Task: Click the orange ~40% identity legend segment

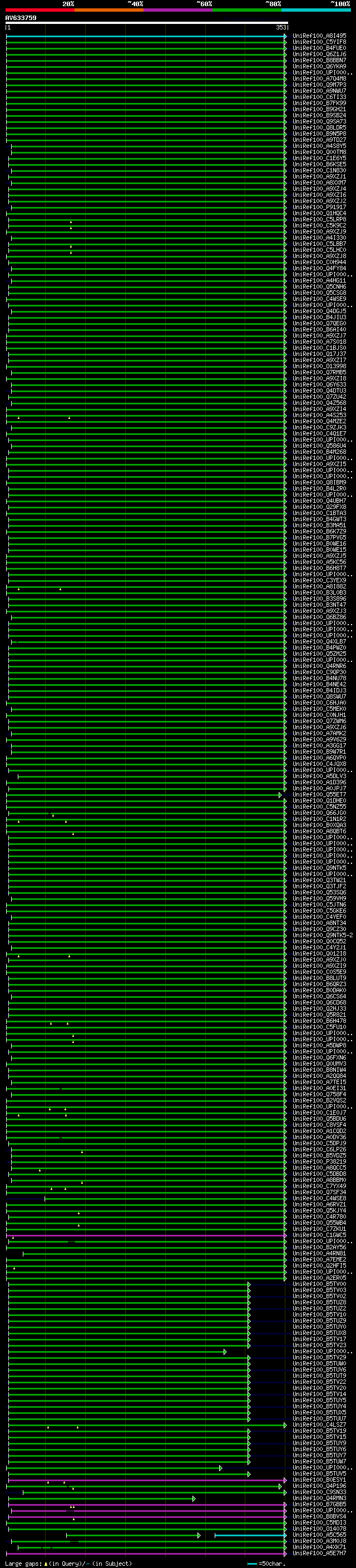Action: coord(109,10)
